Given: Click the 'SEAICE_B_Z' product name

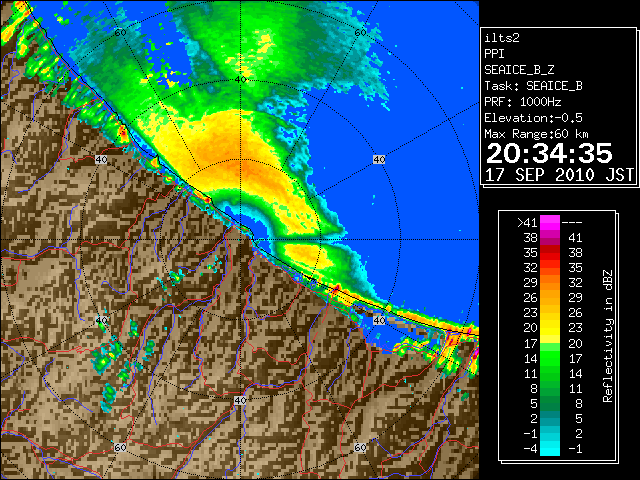Looking at the screenshot, I should point(519,70).
